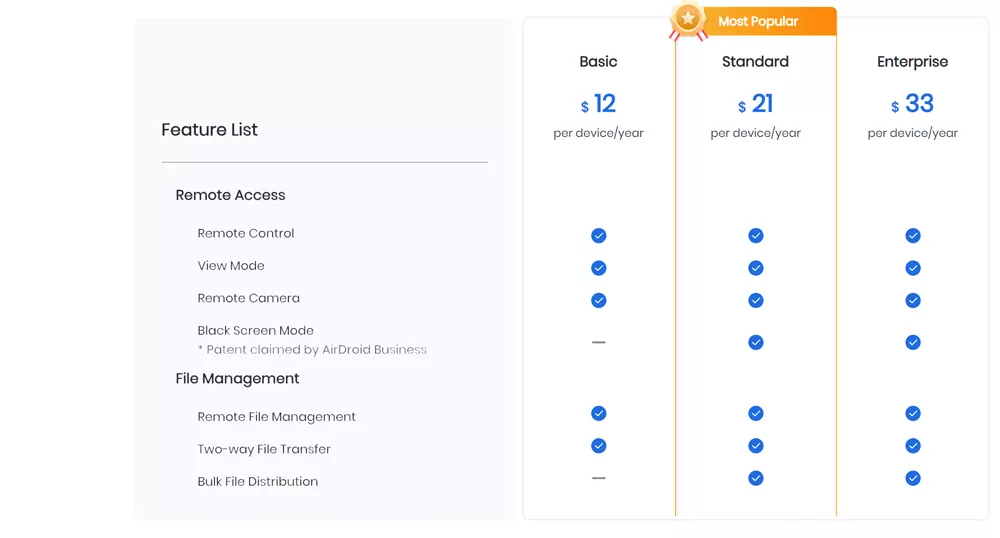Click the Enterprise checkmark for Two-way File Transfer

pyautogui.click(x=913, y=446)
